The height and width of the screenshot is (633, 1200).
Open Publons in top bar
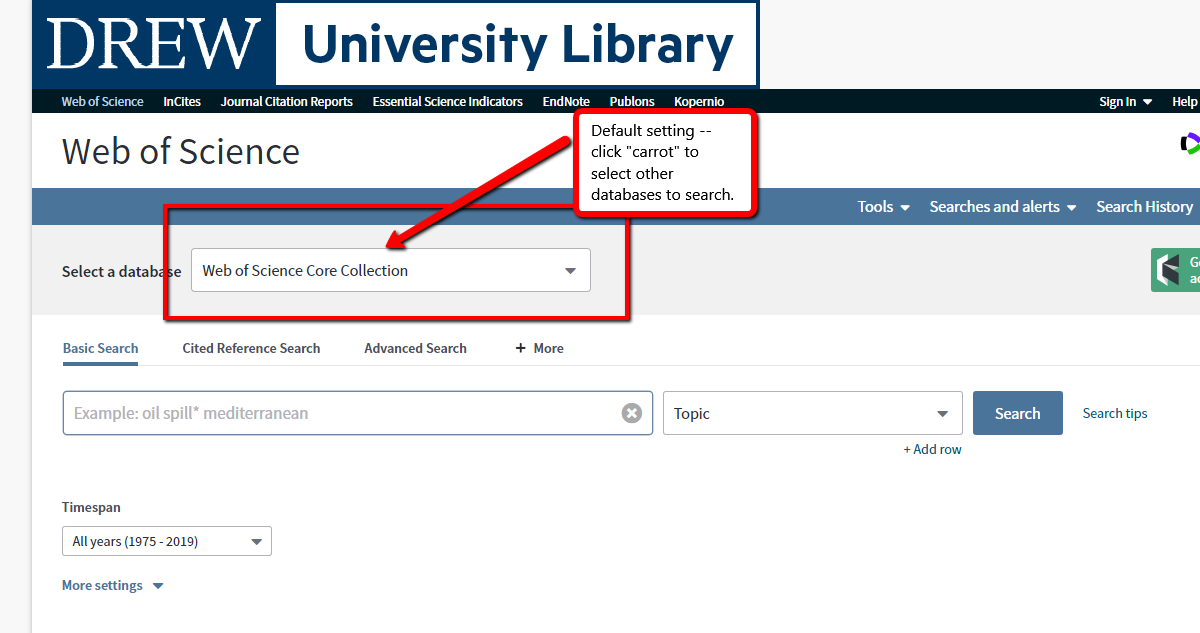632,102
